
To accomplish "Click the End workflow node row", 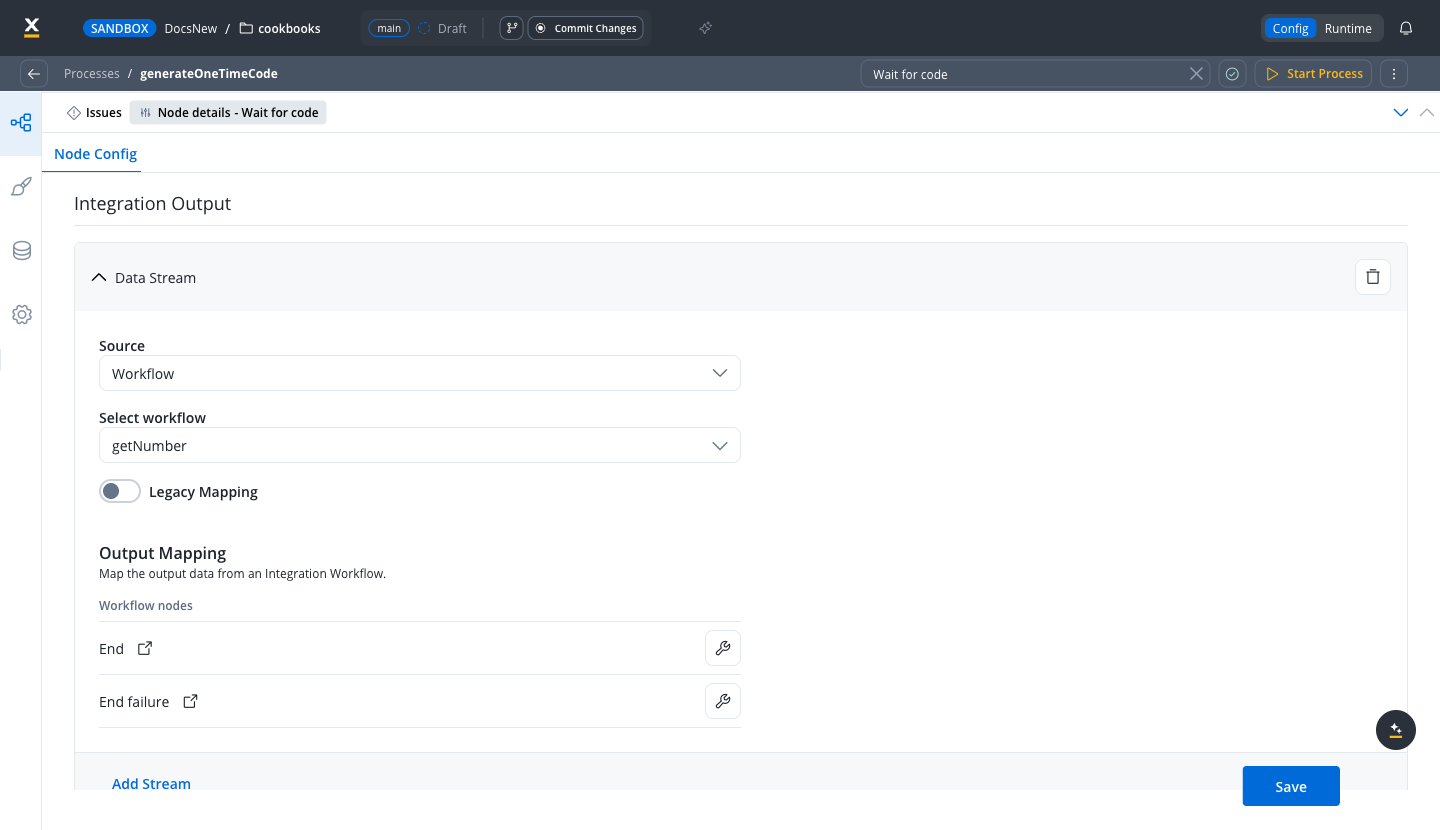I will coord(420,648).
